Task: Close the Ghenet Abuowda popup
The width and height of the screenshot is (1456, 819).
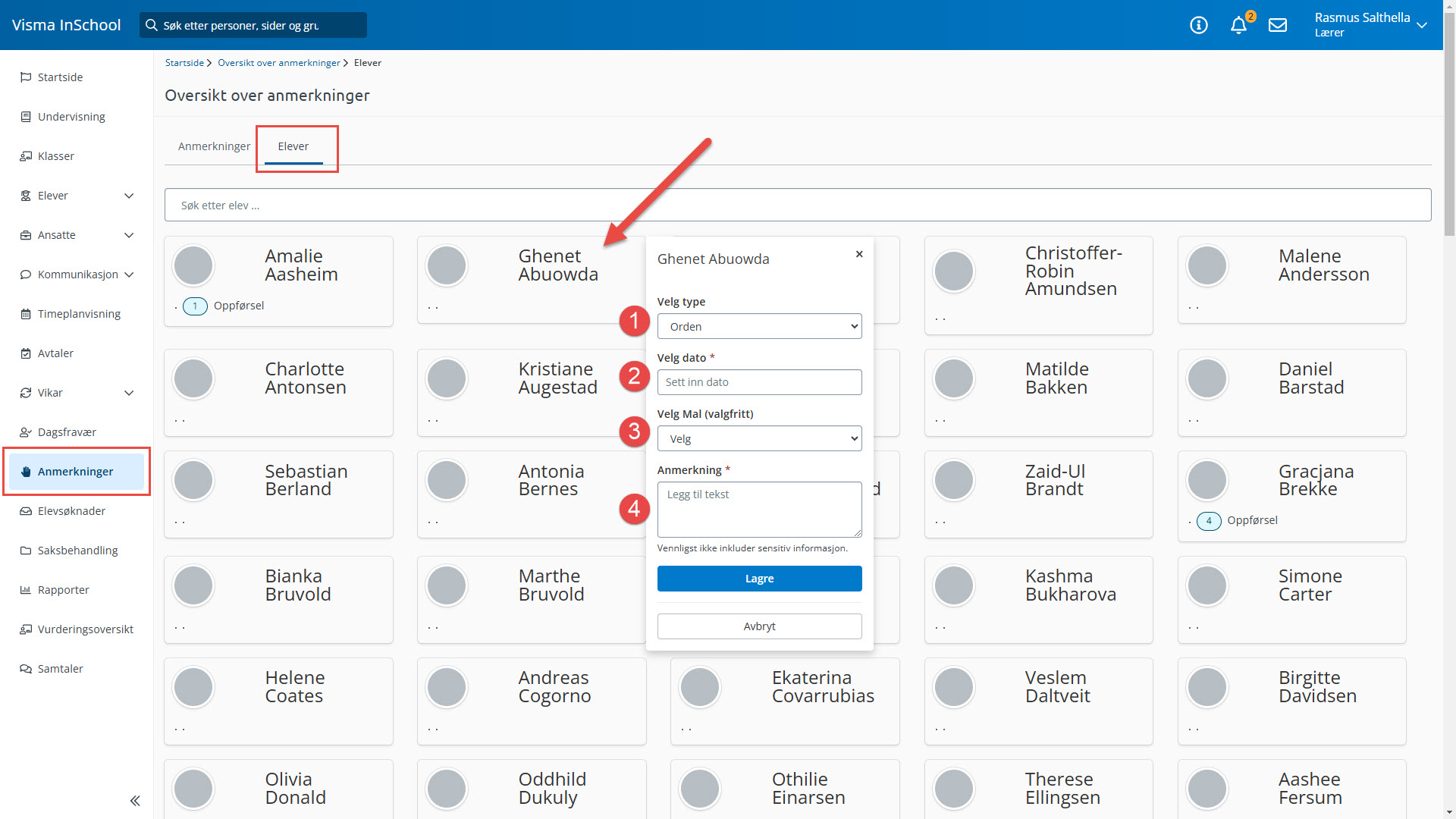Action: coord(859,254)
